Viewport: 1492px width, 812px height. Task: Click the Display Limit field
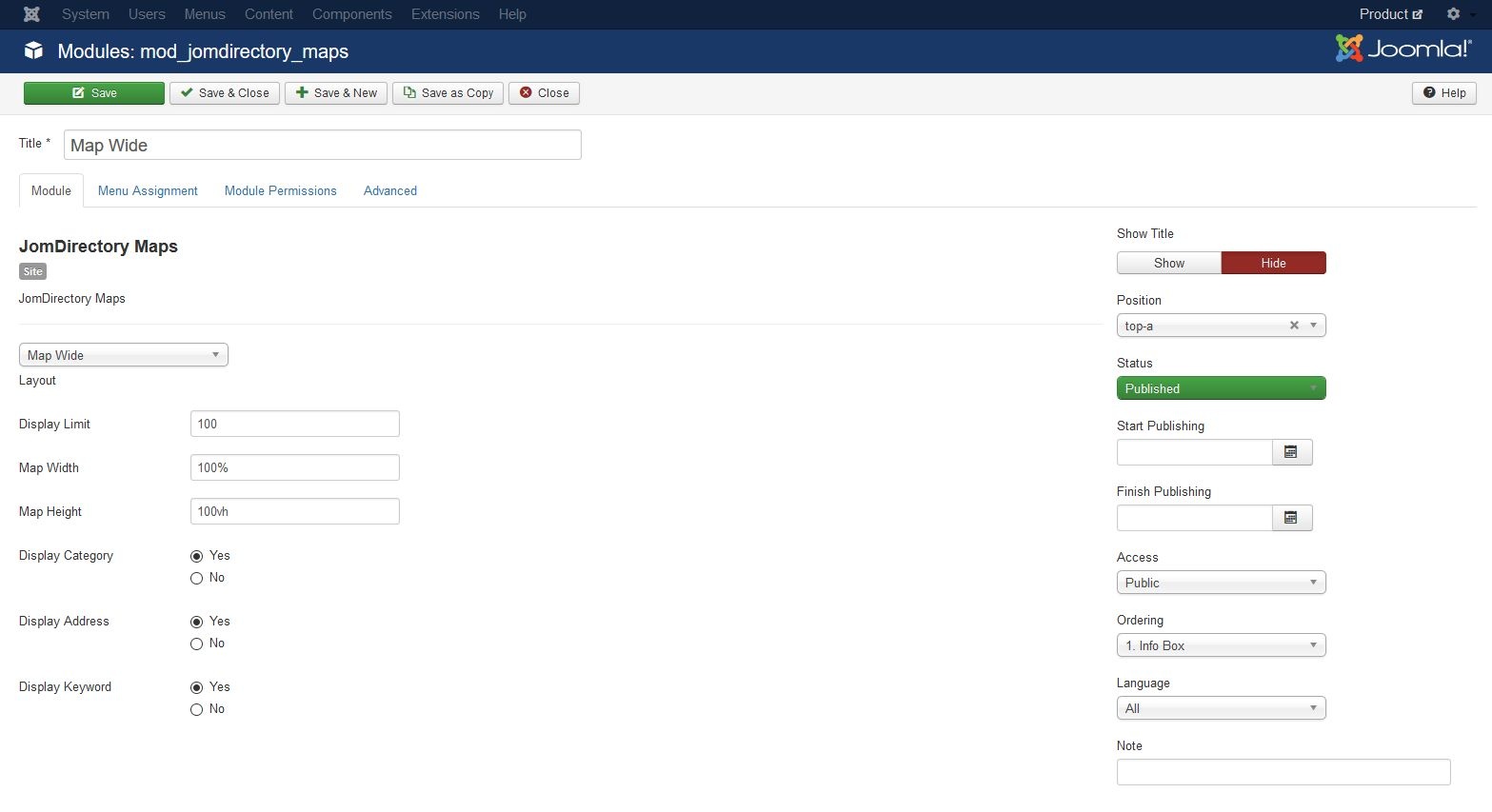point(295,424)
